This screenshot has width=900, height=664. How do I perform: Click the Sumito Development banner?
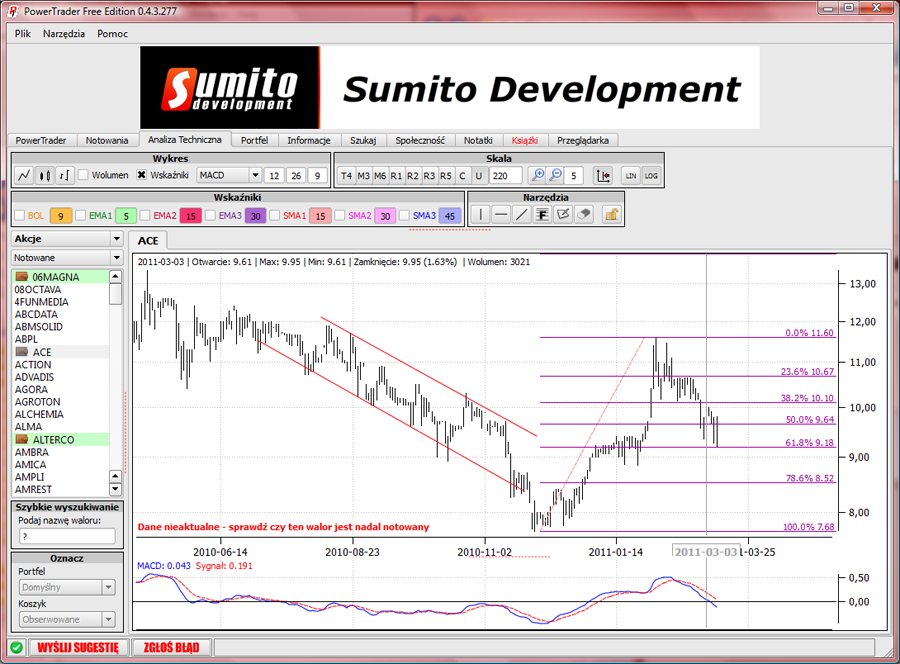pos(450,88)
